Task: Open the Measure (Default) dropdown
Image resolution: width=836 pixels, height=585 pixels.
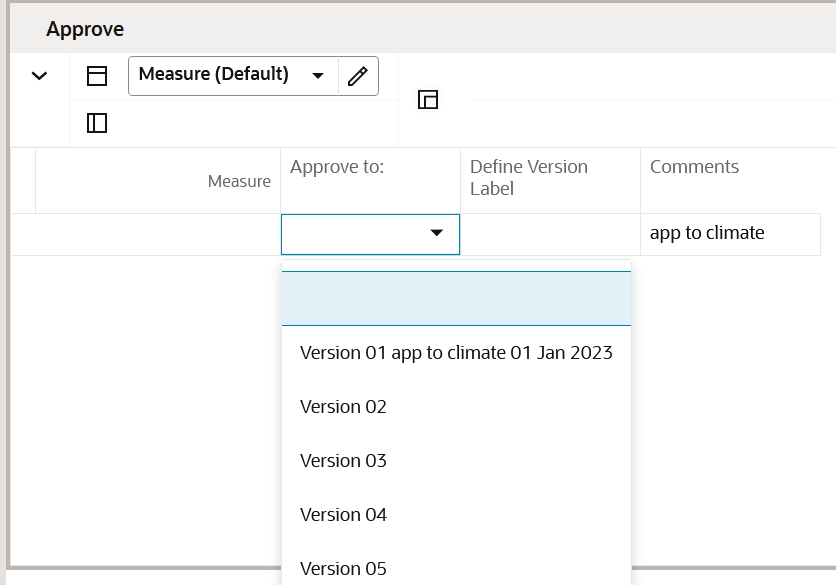Action: [x=233, y=76]
